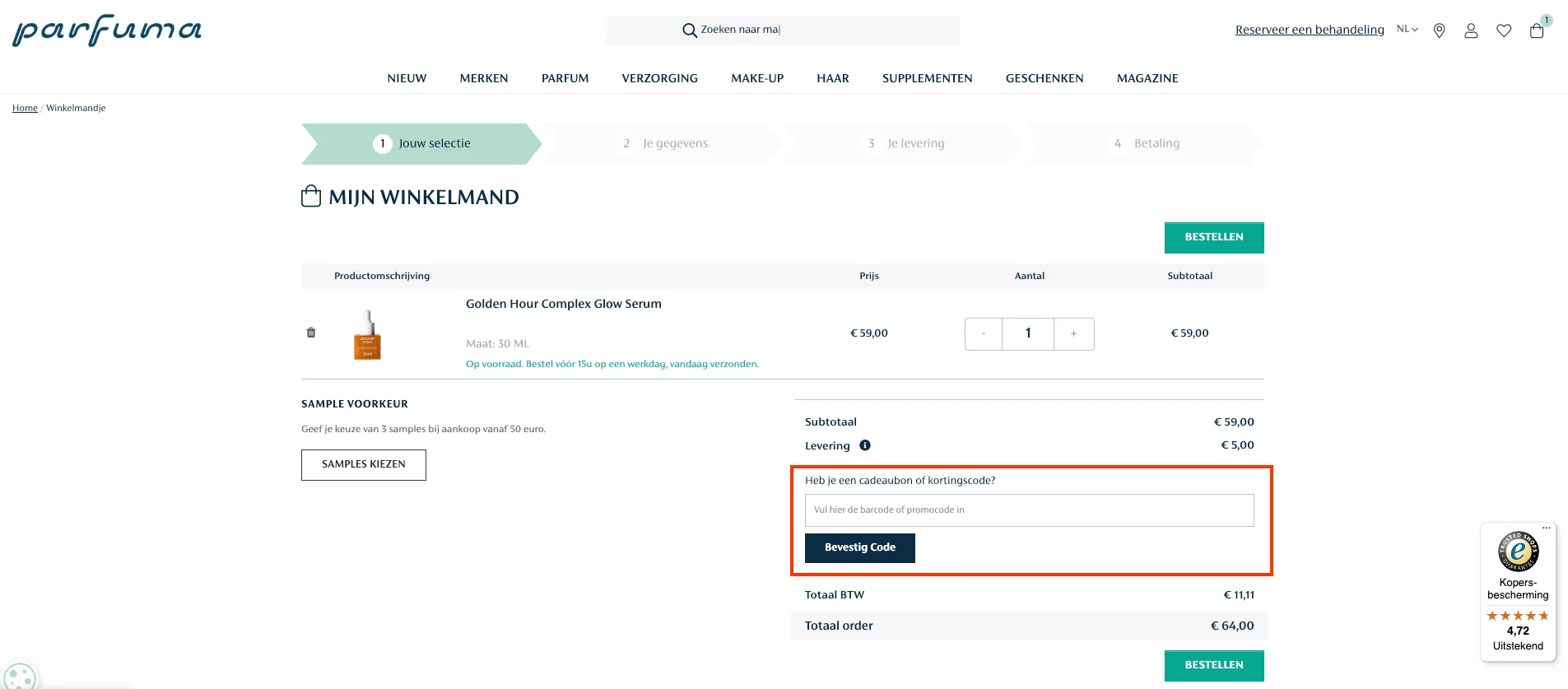The image size is (1568, 689).
Task: Click the search magnifier icon
Action: (x=690, y=30)
